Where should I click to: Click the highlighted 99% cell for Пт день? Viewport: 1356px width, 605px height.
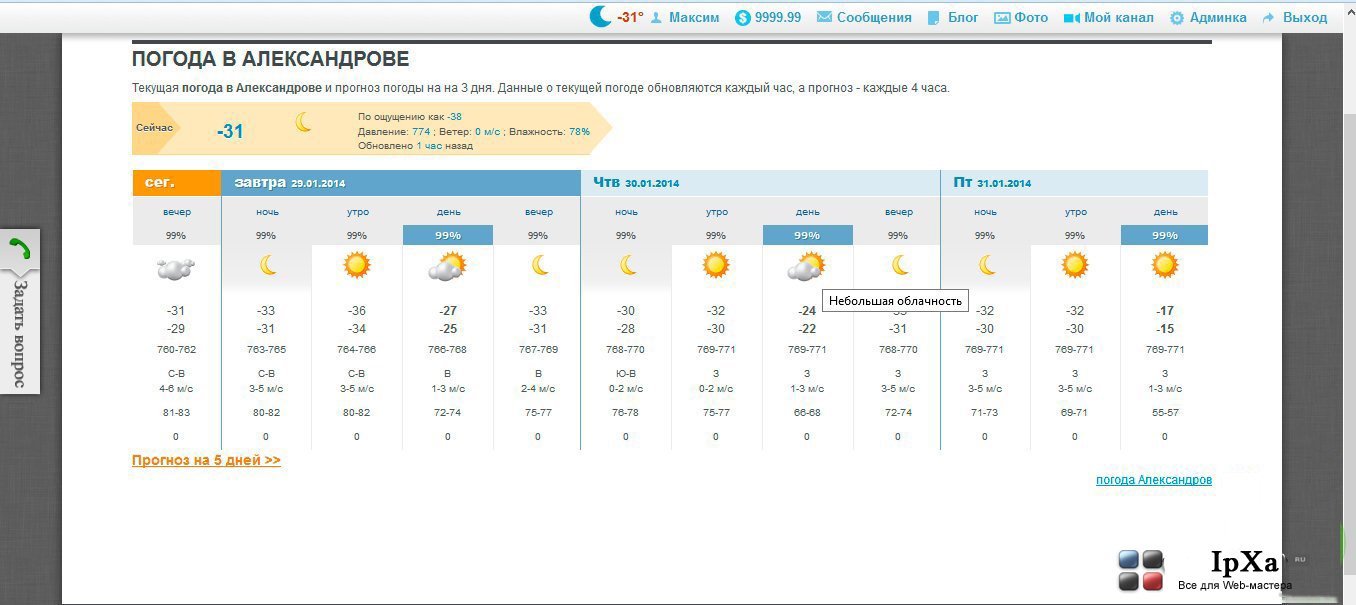1164,235
